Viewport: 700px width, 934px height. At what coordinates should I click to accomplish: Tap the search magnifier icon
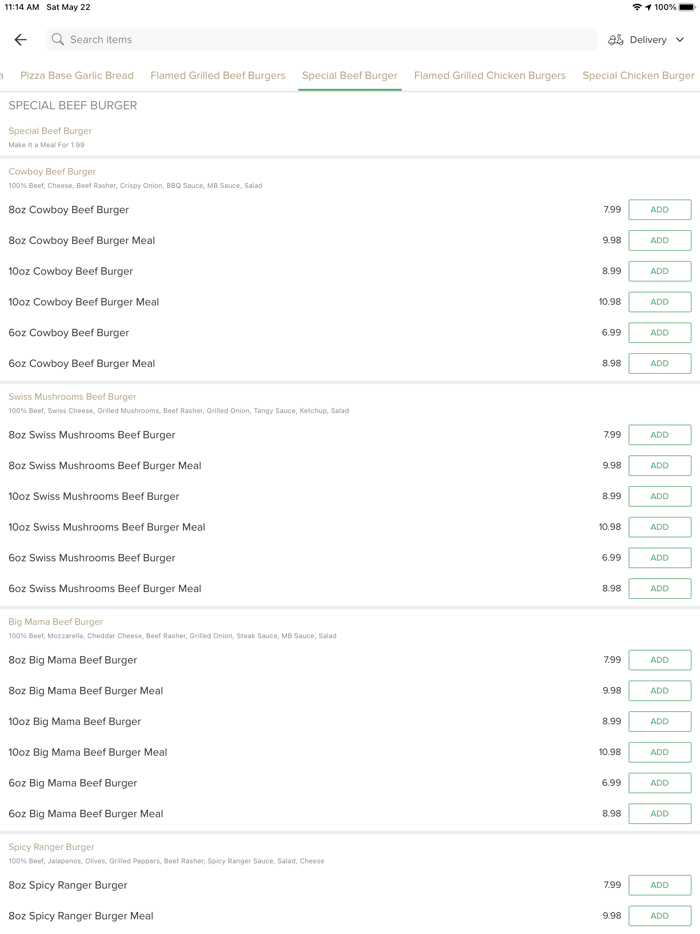click(58, 40)
